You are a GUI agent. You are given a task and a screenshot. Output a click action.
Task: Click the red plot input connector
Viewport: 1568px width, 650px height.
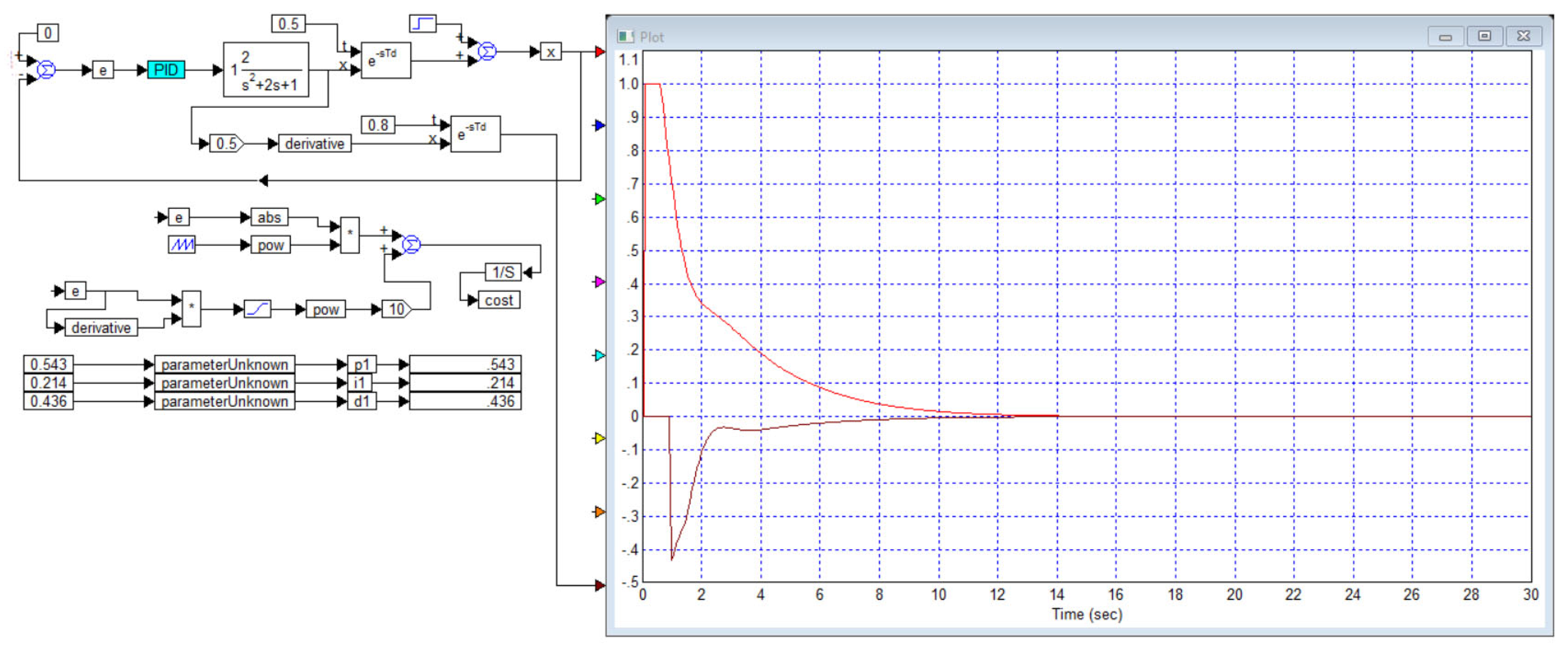pyautogui.click(x=599, y=52)
